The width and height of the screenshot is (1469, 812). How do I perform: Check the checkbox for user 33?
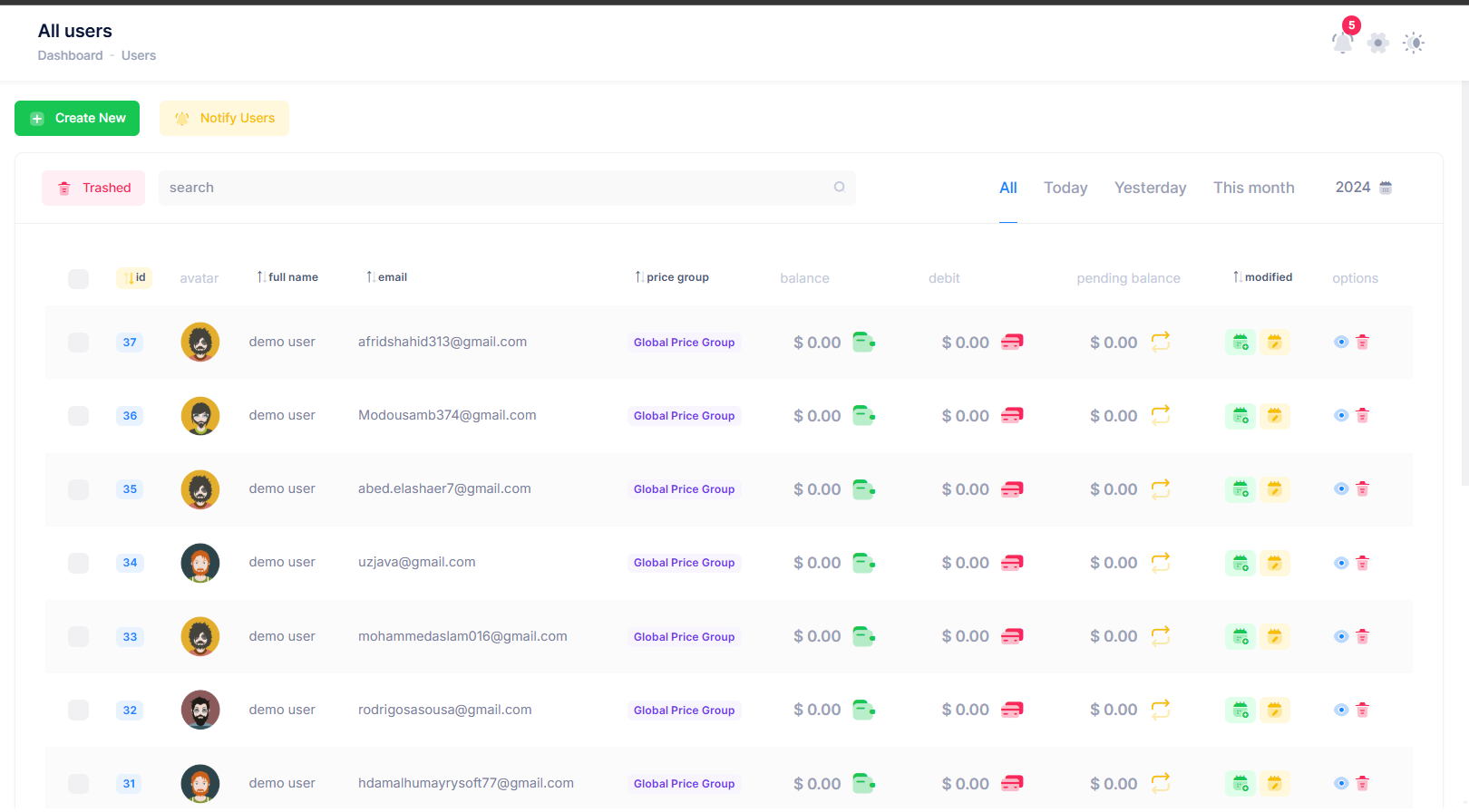pos(78,636)
